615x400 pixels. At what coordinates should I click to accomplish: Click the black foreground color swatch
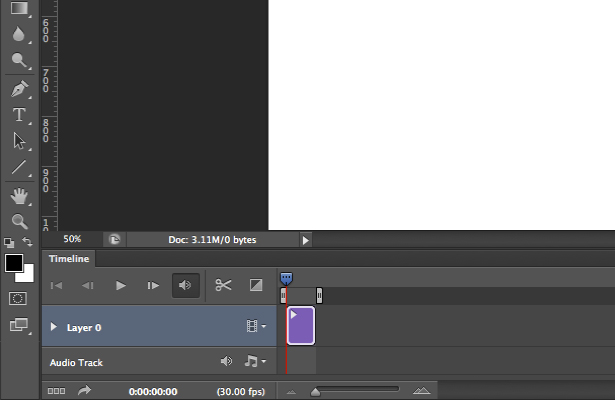pyautogui.click(x=14, y=263)
